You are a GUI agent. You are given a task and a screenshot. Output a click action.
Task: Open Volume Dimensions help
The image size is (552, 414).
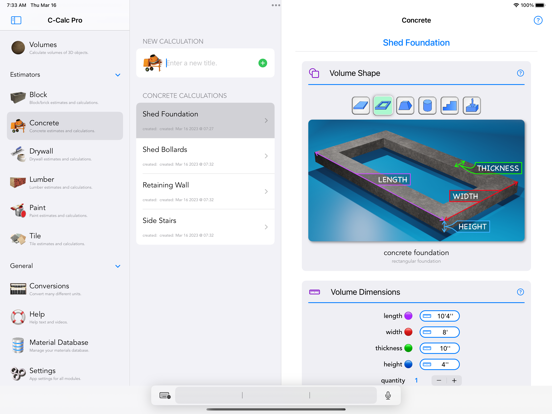(x=520, y=292)
